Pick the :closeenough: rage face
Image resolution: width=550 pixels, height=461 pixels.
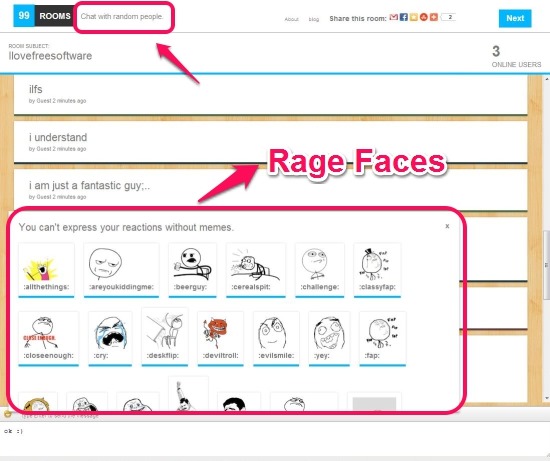tap(49, 339)
